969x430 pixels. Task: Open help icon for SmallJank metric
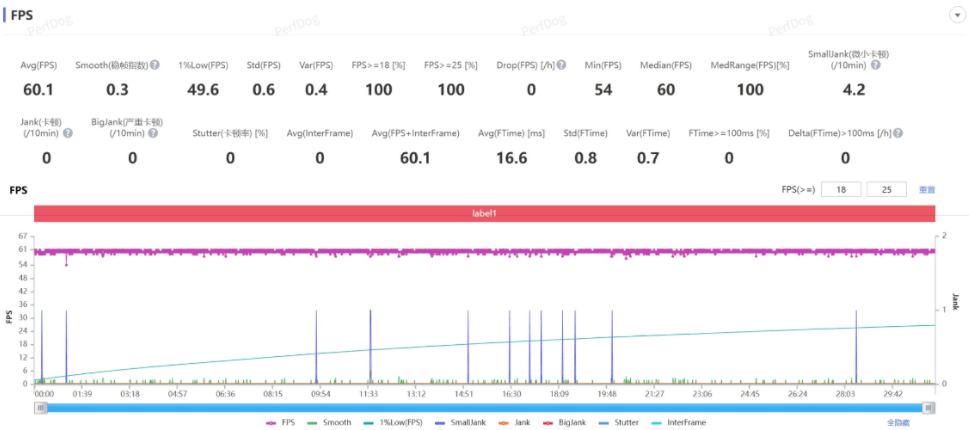pyautogui.click(x=876, y=65)
